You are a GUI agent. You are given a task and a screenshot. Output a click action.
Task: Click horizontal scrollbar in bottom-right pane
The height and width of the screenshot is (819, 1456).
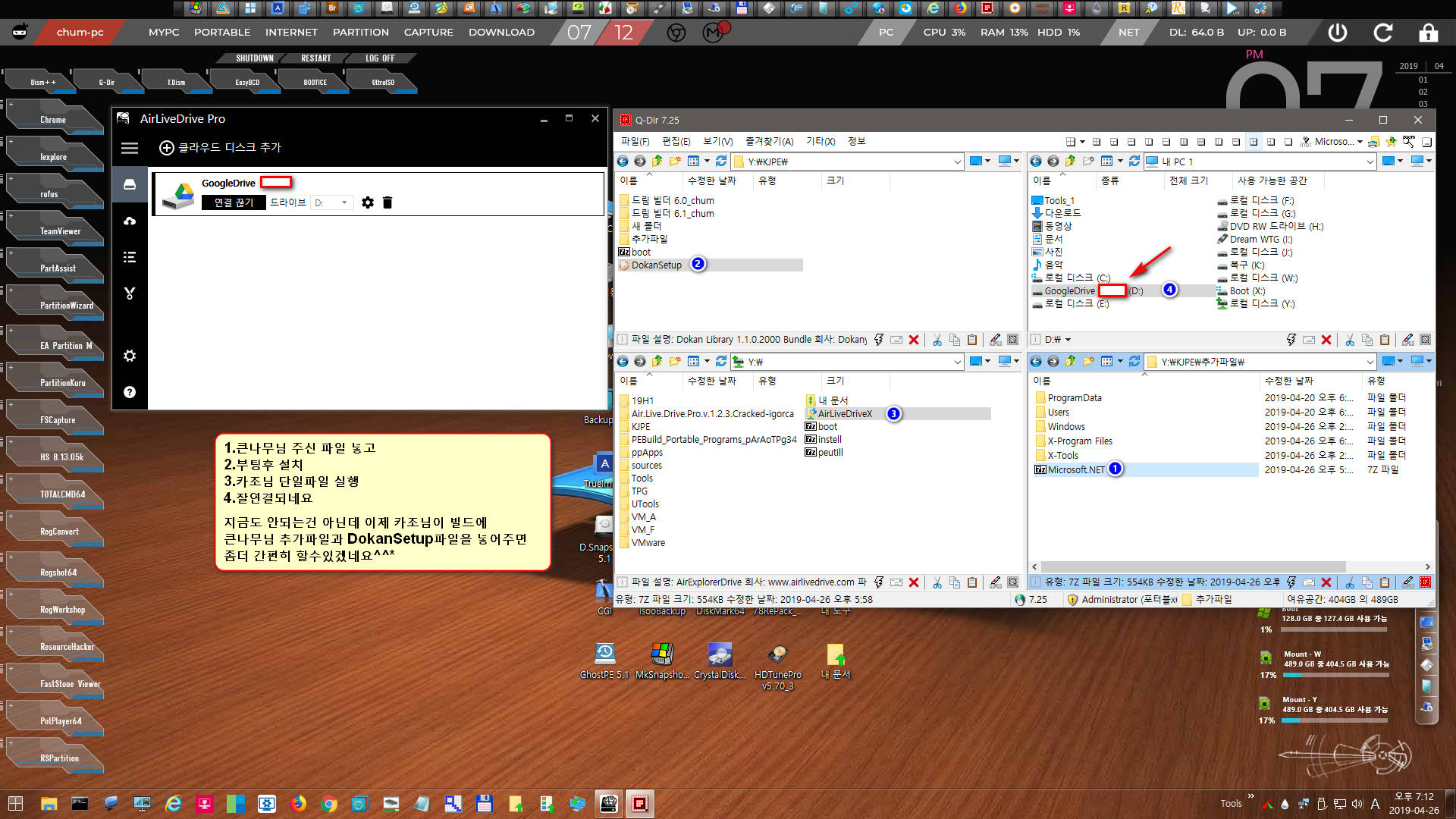(1194, 567)
